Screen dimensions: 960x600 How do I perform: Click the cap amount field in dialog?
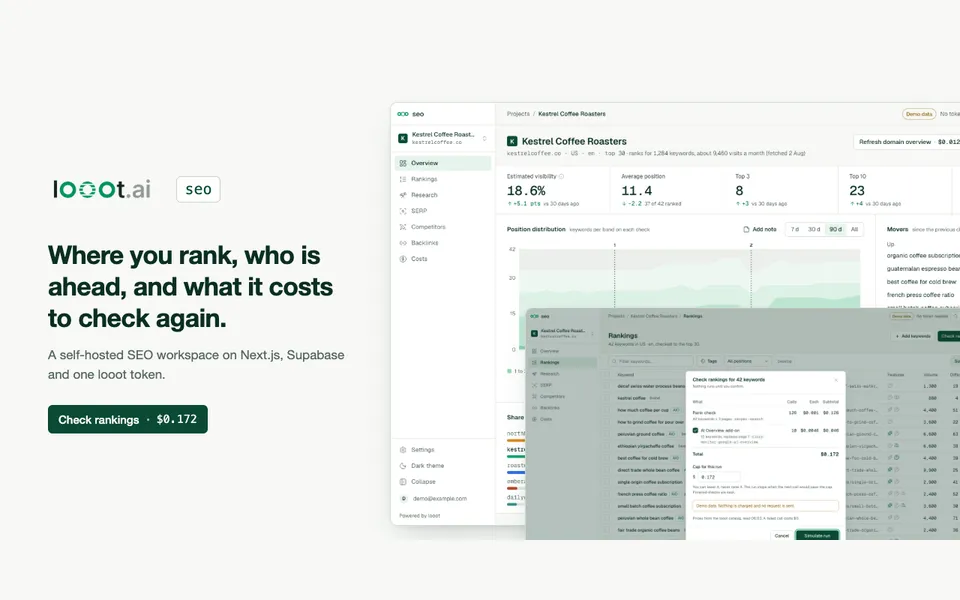click(719, 476)
